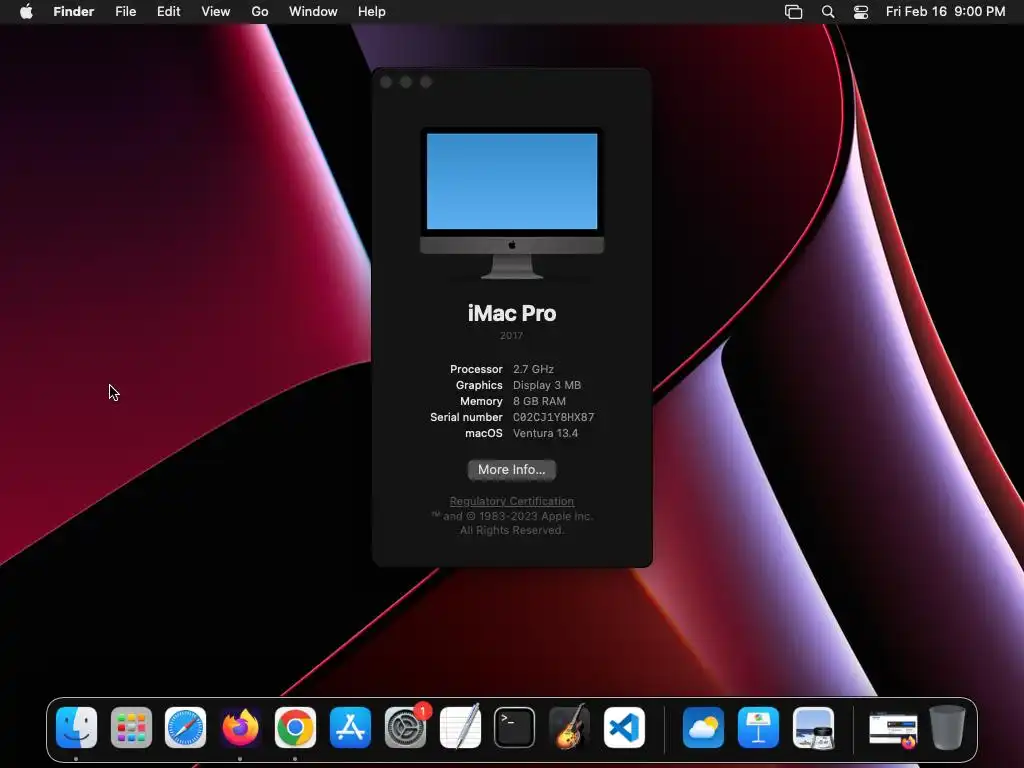Click the macOS version Ventura 13.4
Screen dimensions: 1024x768
click(x=545, y=433)
